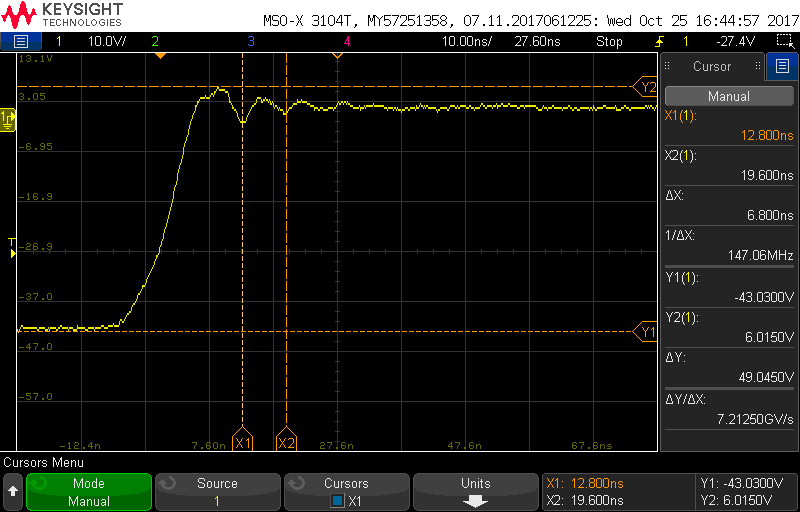Select the Y1 cursor handle
The height and width of the screenshot is (512, 800).
point(644,332)
